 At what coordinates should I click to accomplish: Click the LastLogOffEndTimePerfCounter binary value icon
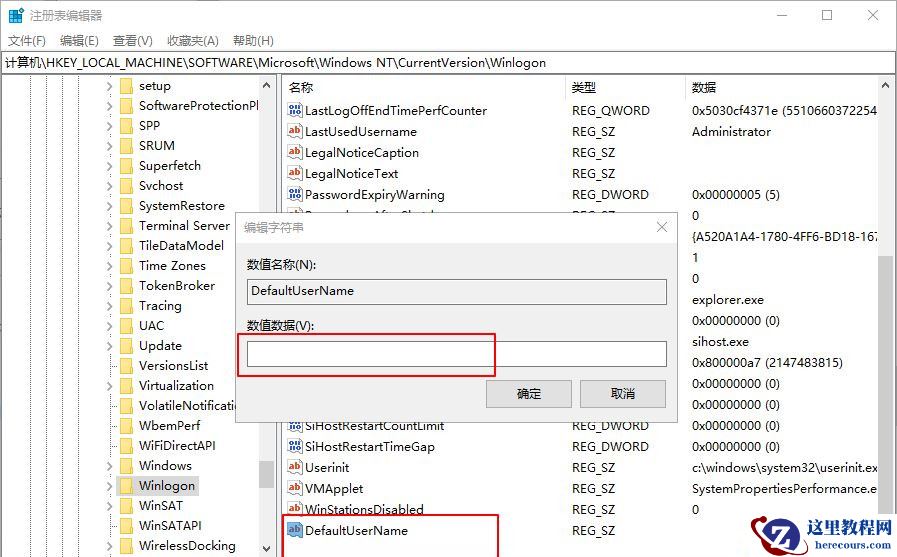click(295, 110)
